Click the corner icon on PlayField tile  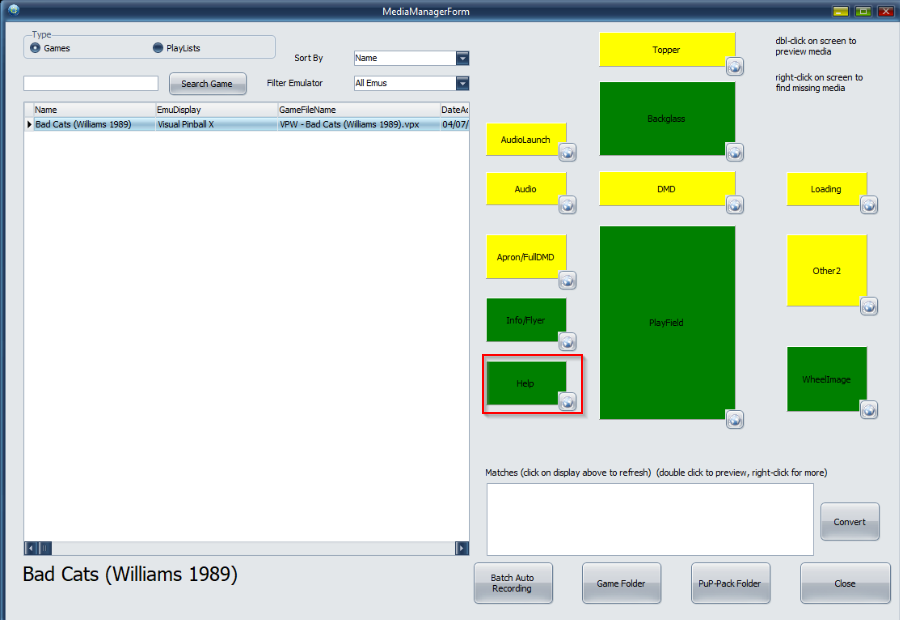[734, 420]
